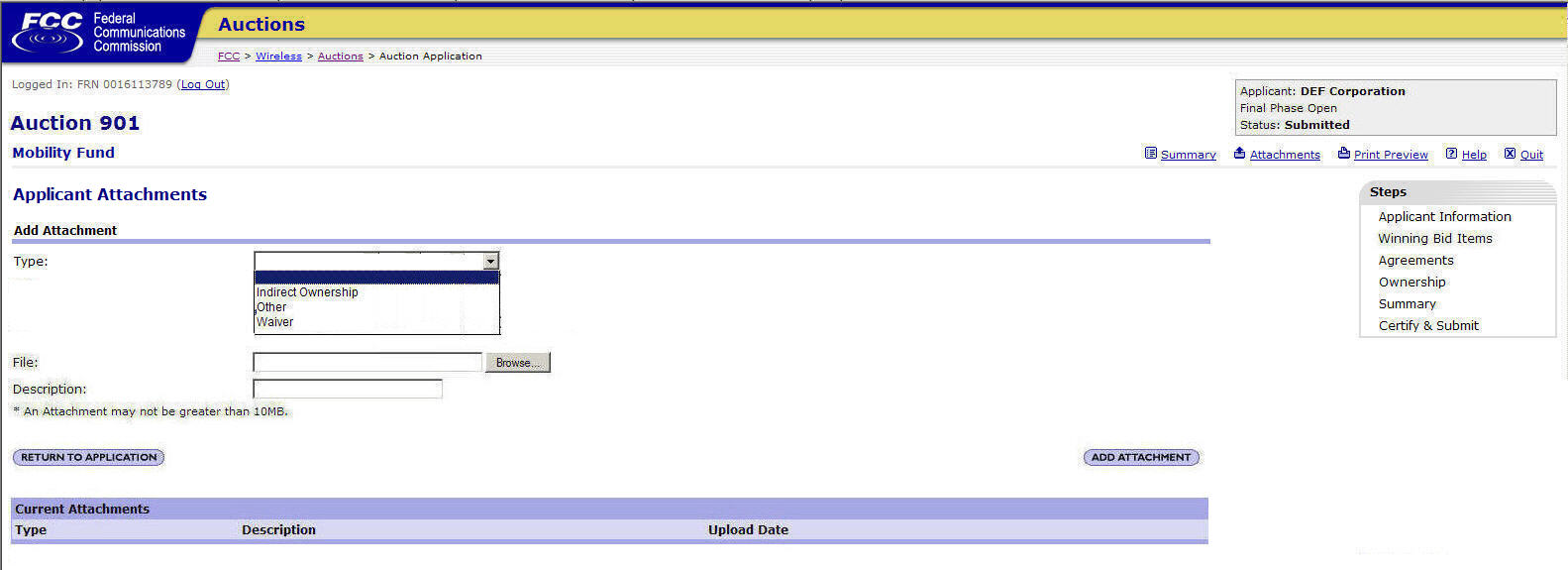Click the Log Out link
The height and width of the screenshot is (570, 1568).
[x=203, y=85]
